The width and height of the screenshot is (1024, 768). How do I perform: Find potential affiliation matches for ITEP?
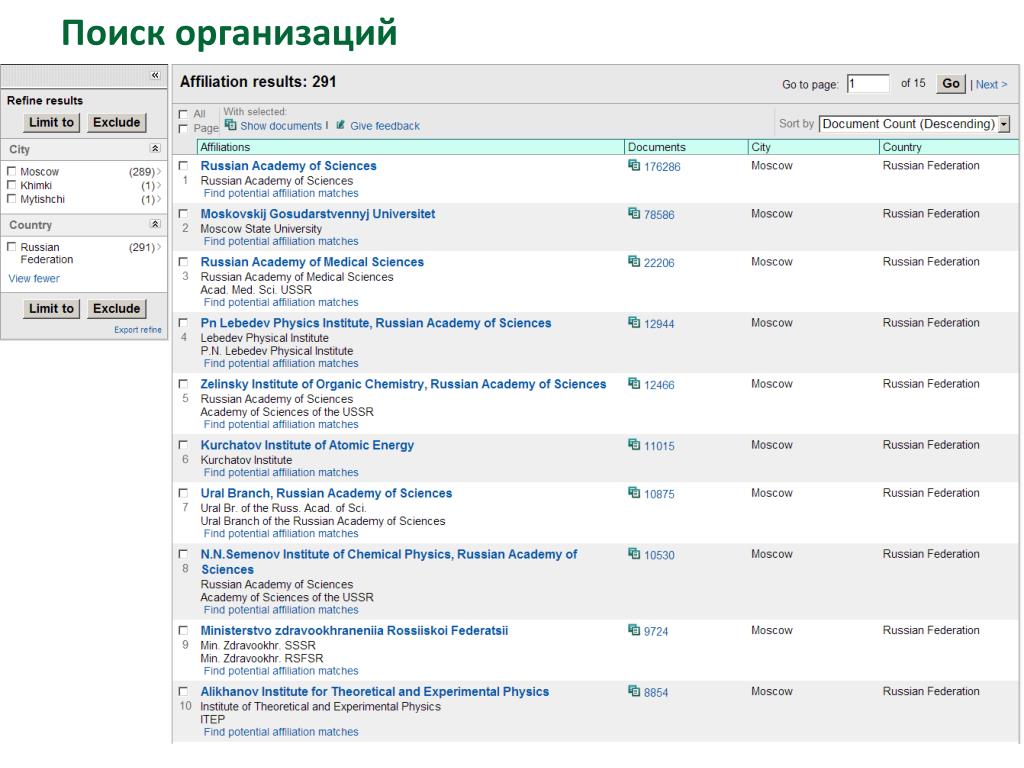click(281, 732)
